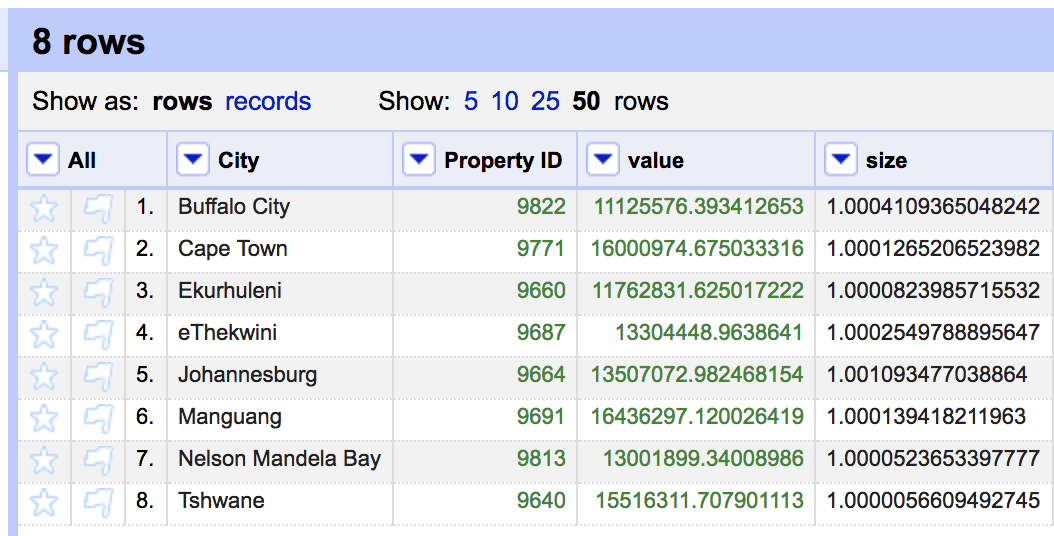The height and width of the screenshot is (536, 1054).
Task: Open the value column dropdown menu
Action: coord(602,160)
